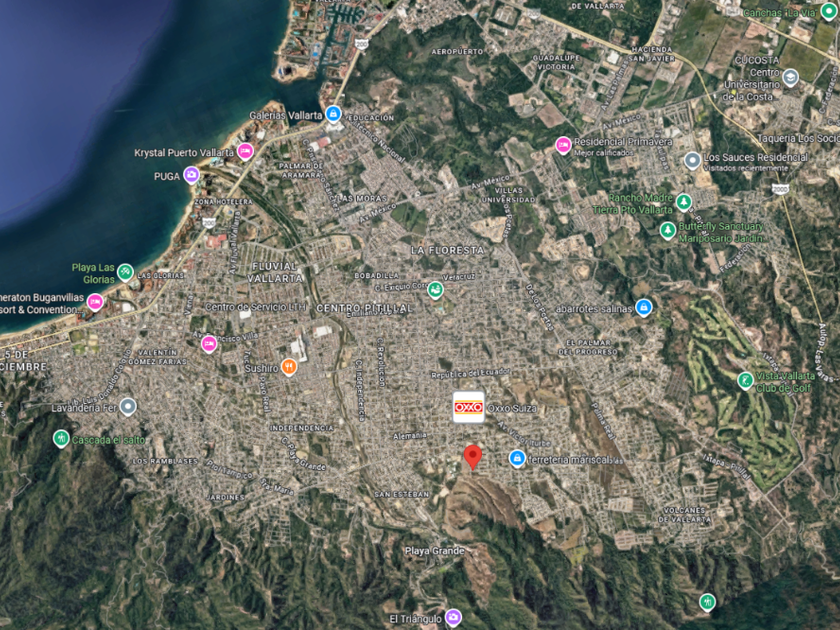Select the Las Glorias neighborhood label
The height and width of the screenshot is (630, 840).
click(161, 275)
